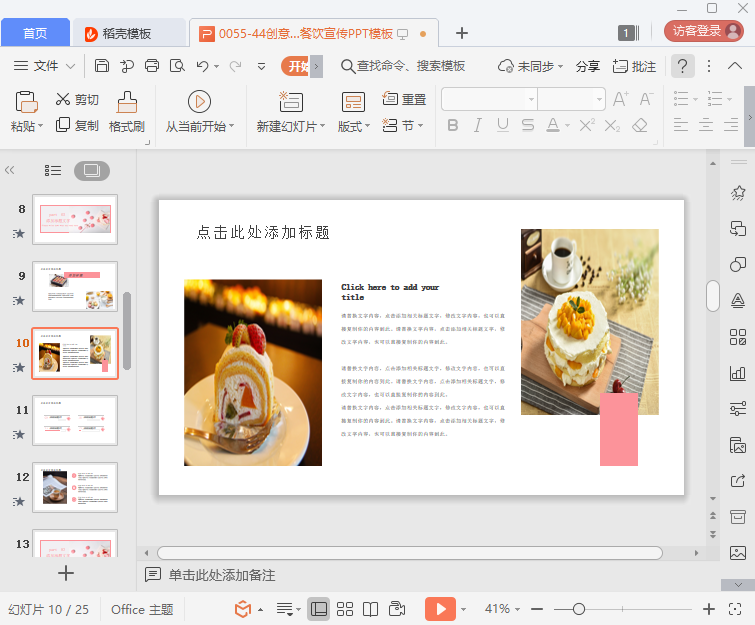Click the Clear Formatting eraser icon
The height and width of the screenshot is (625, 755).
640,126
